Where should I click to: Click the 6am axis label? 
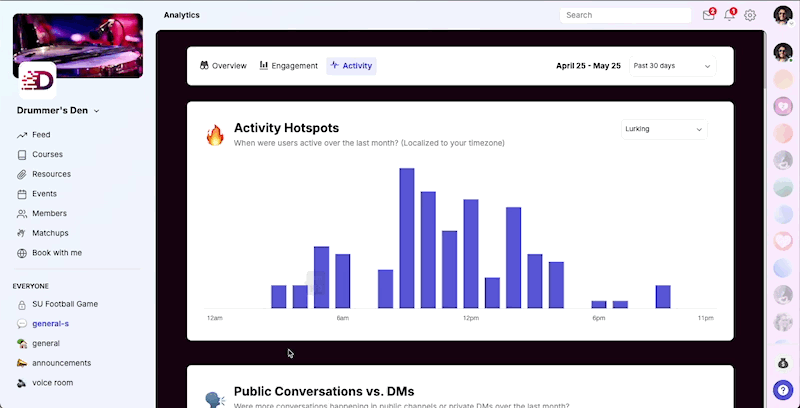[x=343, y=318]
